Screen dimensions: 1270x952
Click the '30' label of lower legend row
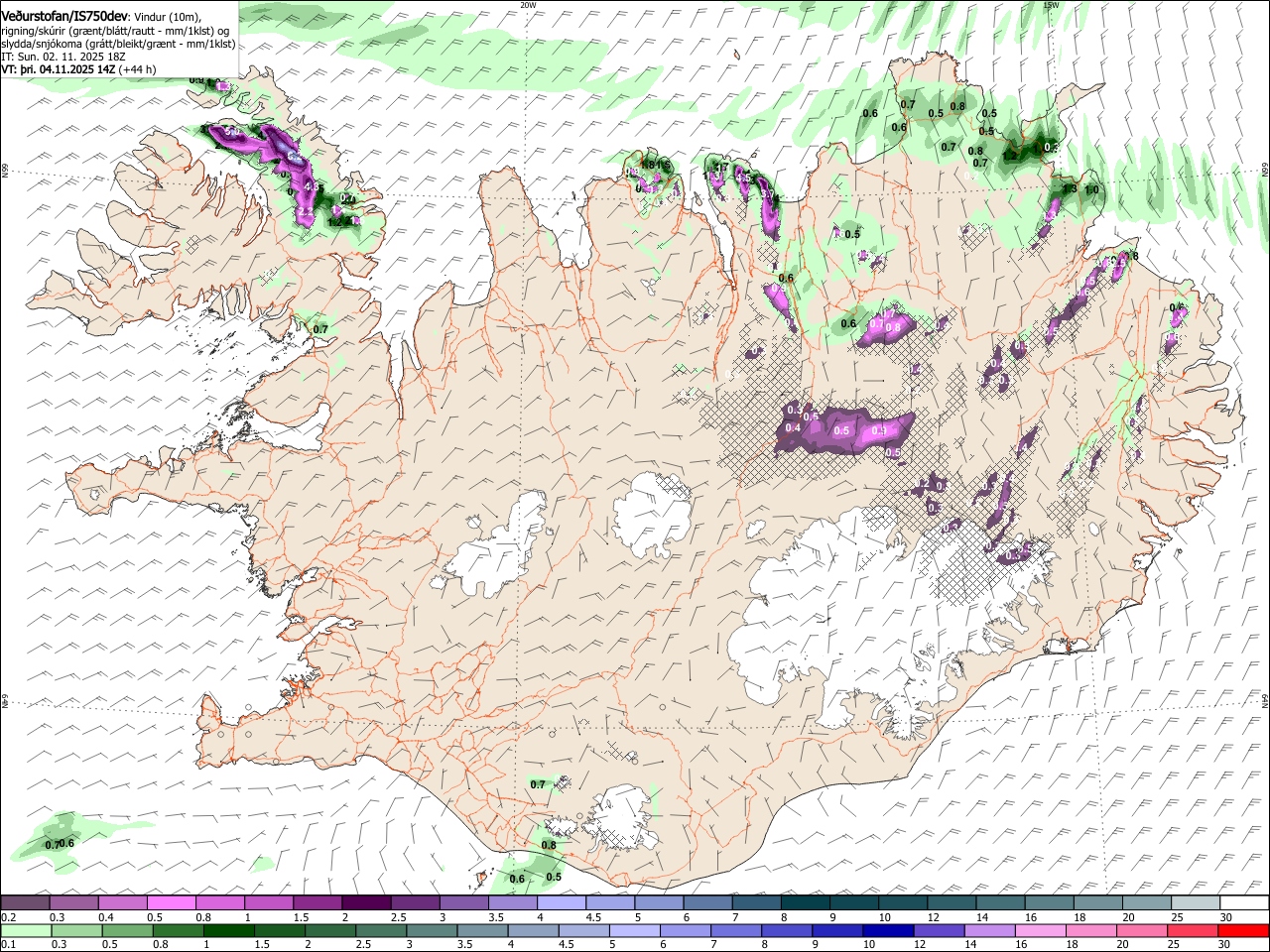(x=1225, y=944)
